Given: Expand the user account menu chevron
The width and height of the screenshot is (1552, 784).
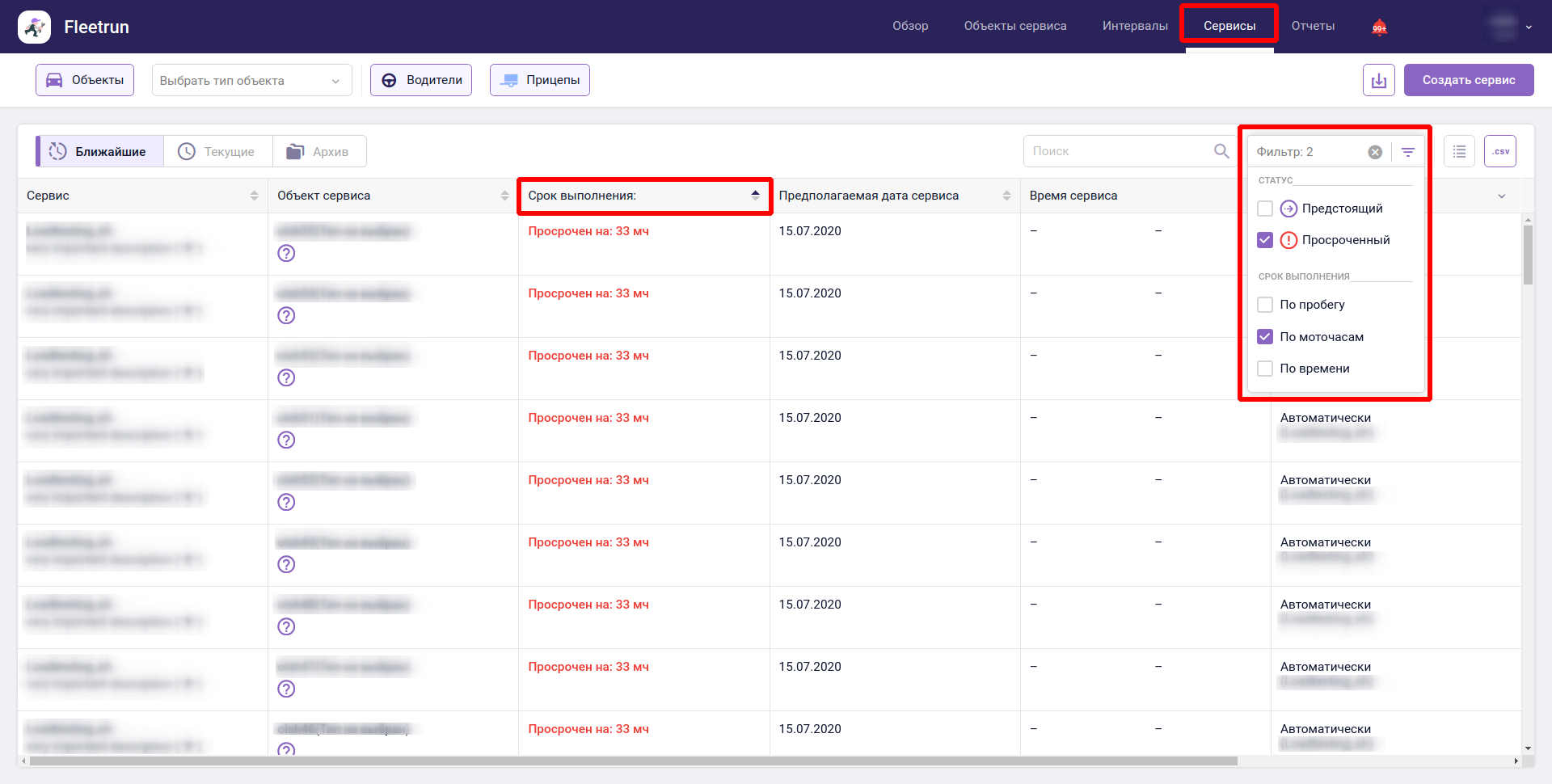Looking at the screenshot, I should coord(1529,27).
